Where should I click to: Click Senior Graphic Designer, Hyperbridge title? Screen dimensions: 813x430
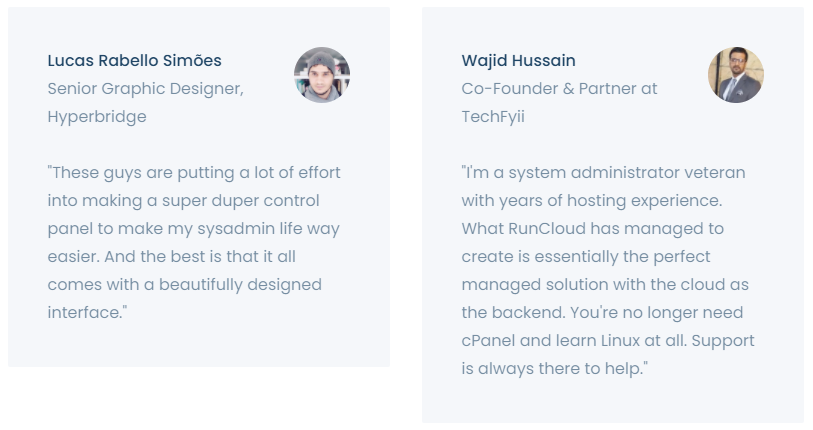[x=146, y=103]
